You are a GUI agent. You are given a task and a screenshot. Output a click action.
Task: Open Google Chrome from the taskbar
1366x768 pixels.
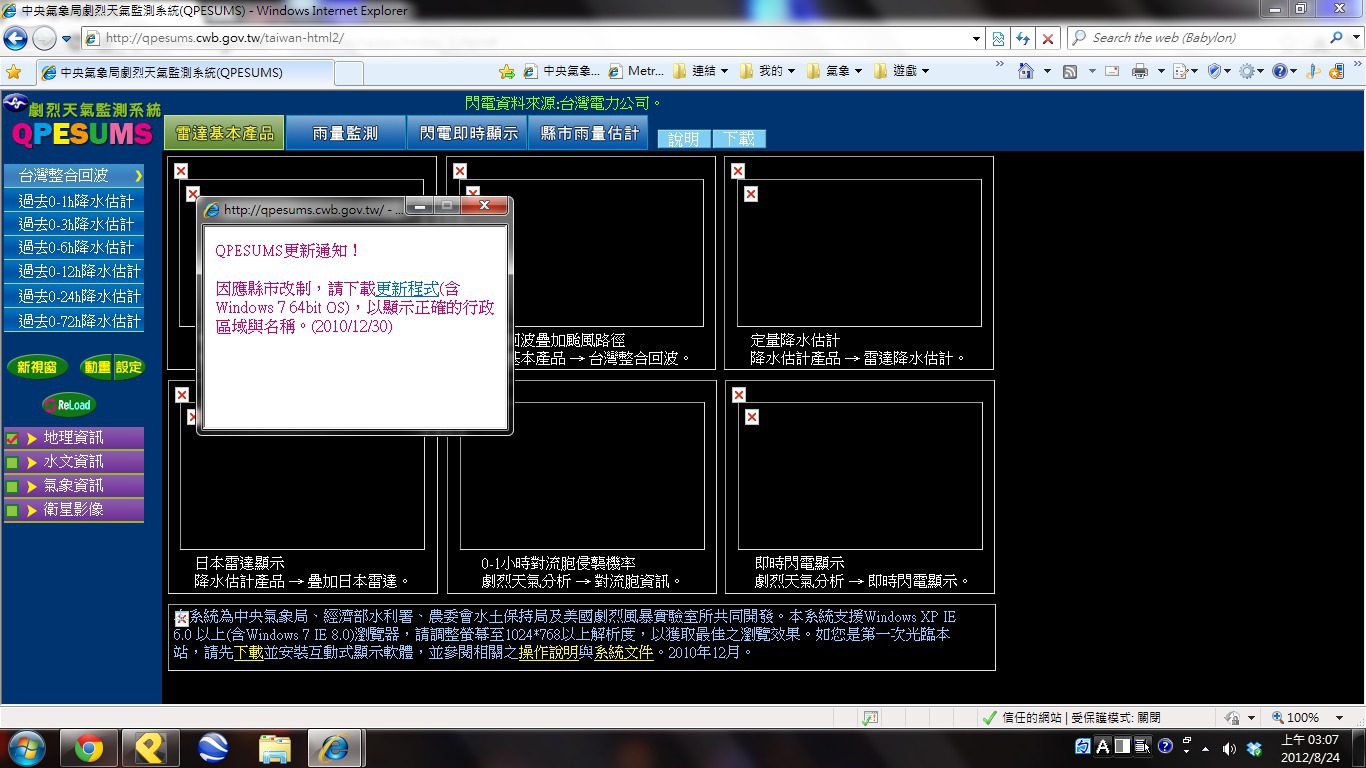(88, 748)
